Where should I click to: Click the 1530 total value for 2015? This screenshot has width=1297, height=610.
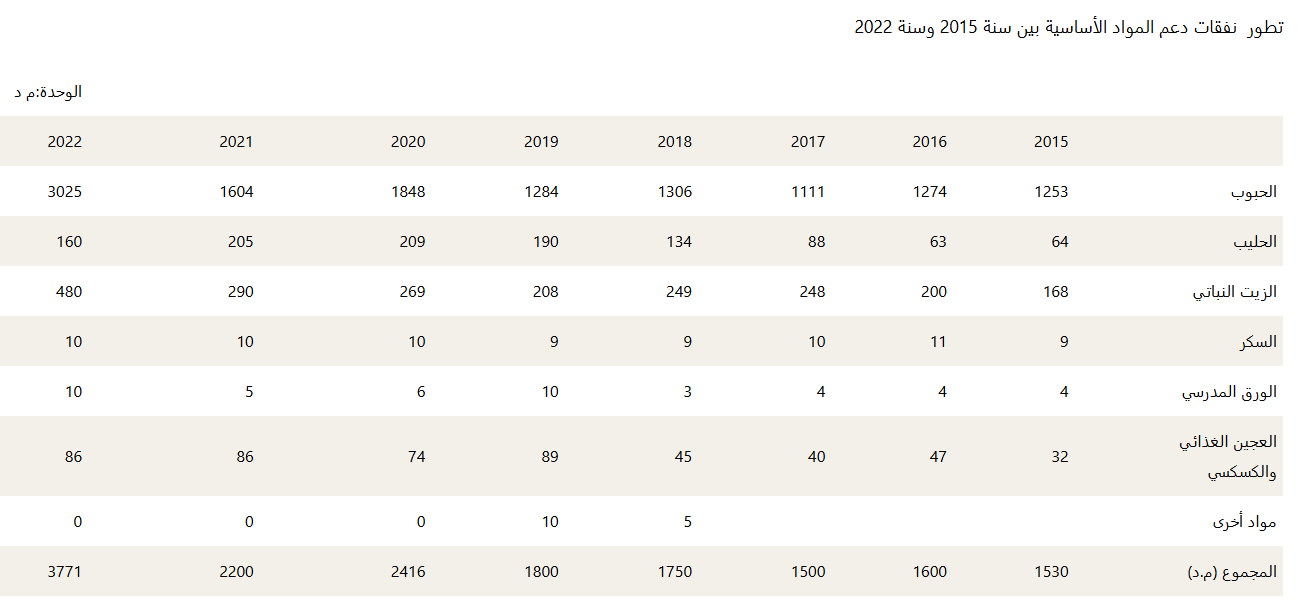click(x=1051, y=572)
